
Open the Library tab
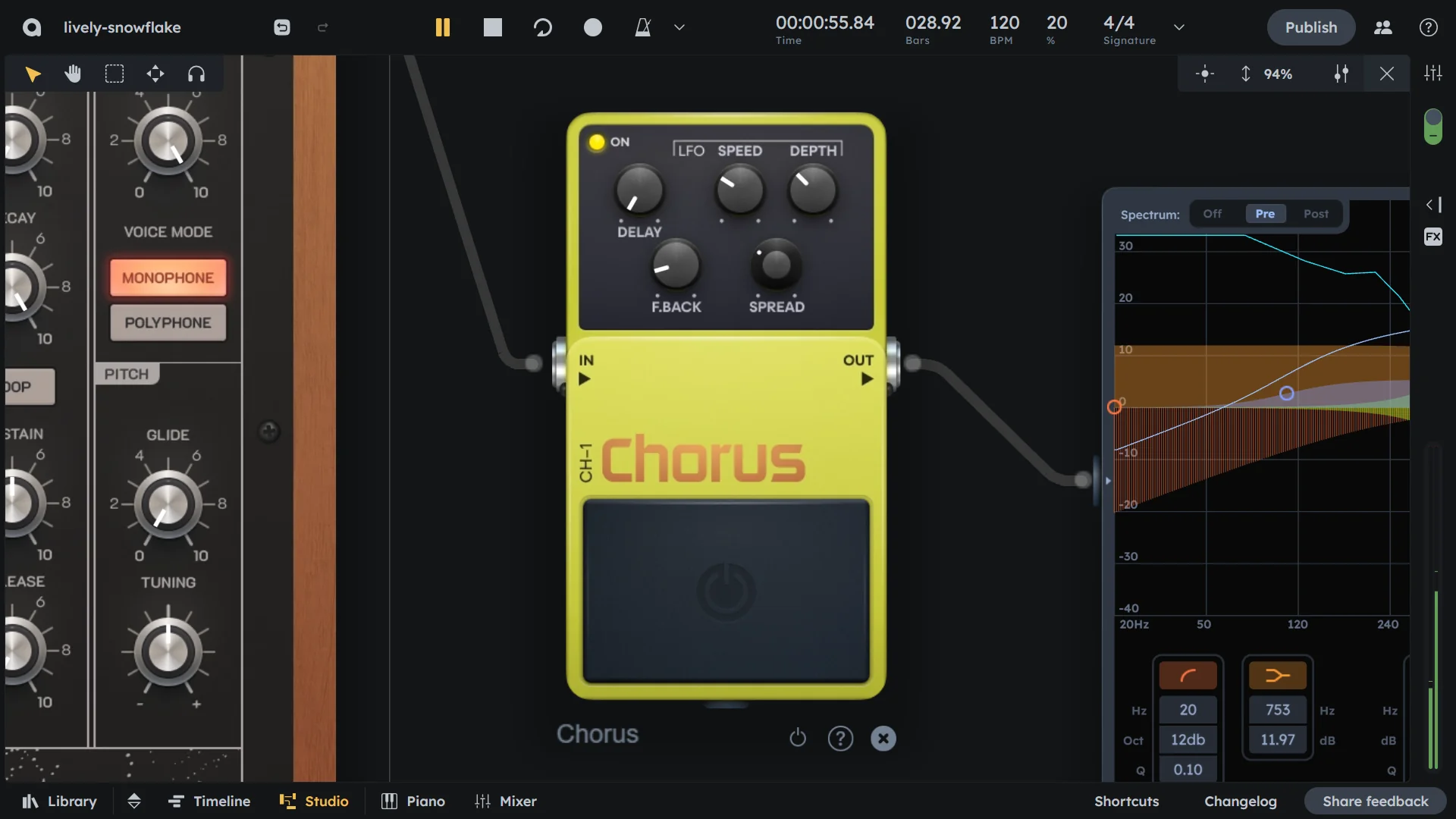60,801
